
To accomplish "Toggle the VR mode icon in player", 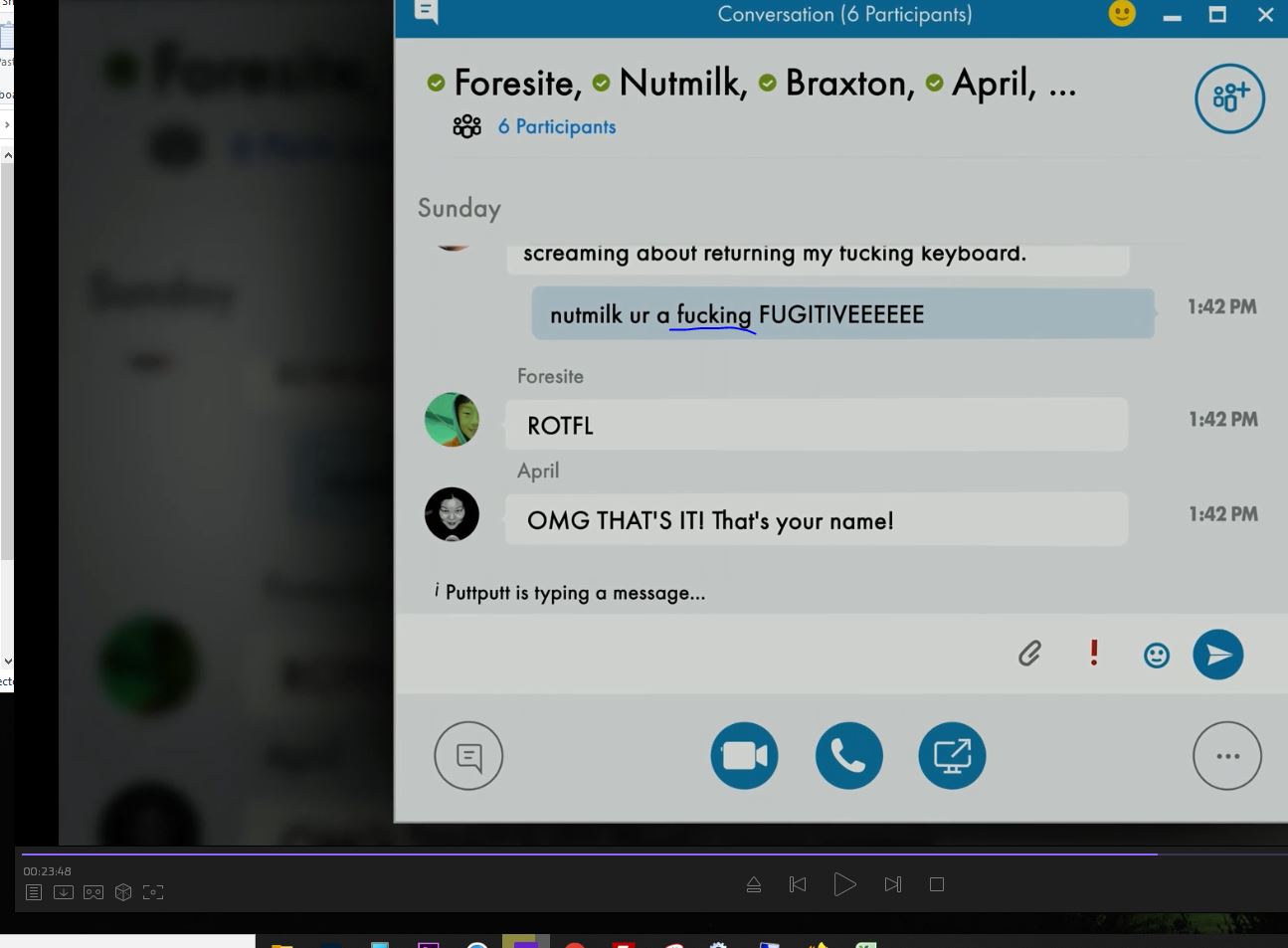I will click(x=93, y=892).
